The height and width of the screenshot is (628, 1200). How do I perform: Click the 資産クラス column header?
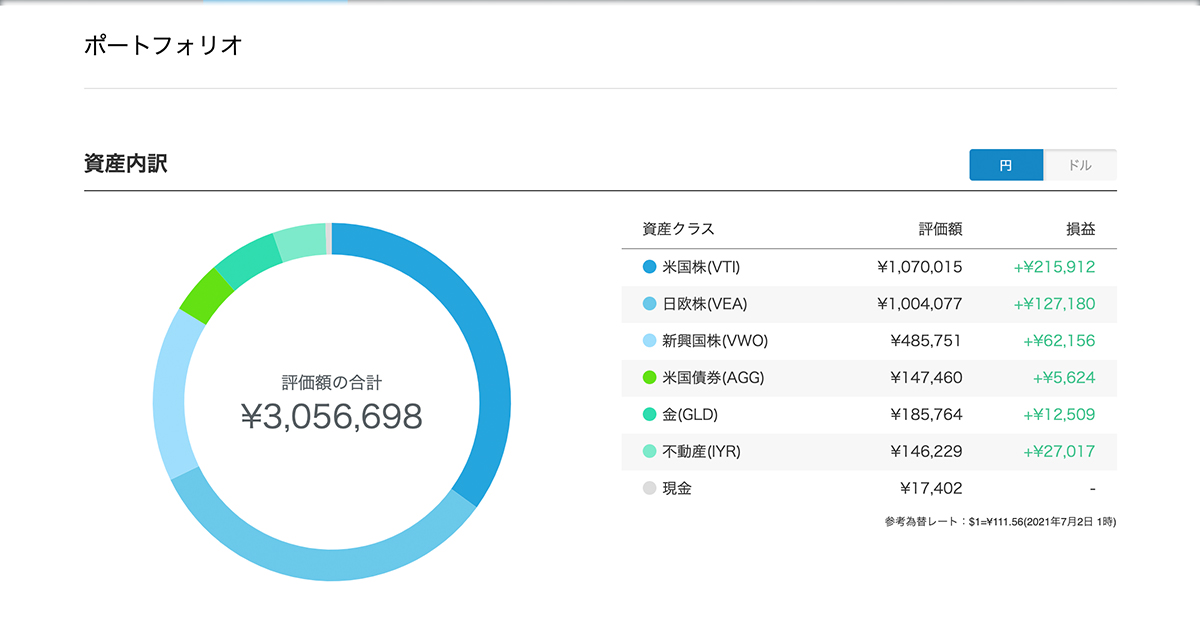(678, 229)
